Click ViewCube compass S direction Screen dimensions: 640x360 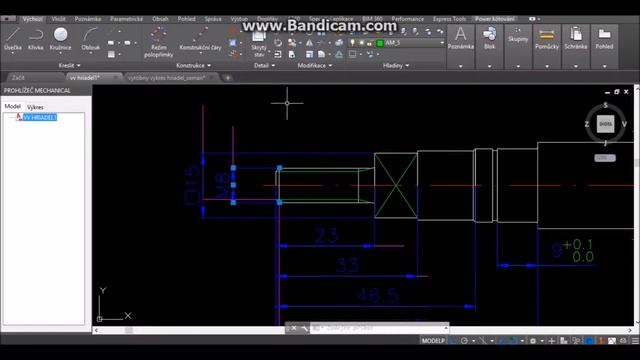click(x=605, y=105)
